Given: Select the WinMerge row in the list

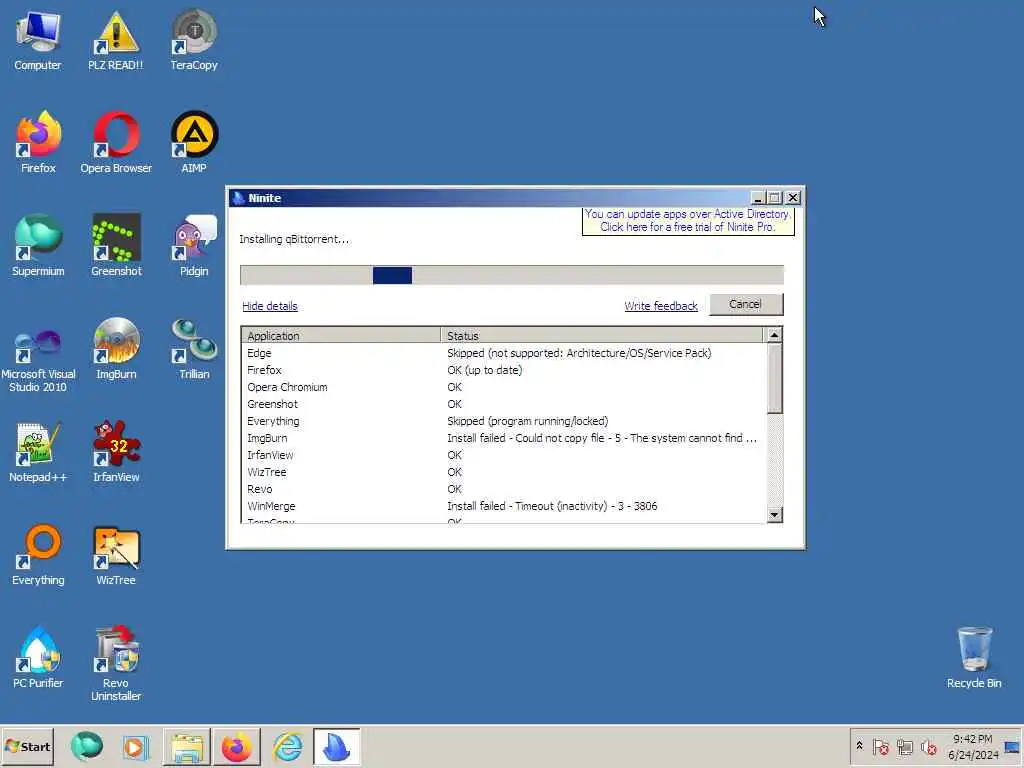Looking at the screenshot, I should click(x=503, y=505).
